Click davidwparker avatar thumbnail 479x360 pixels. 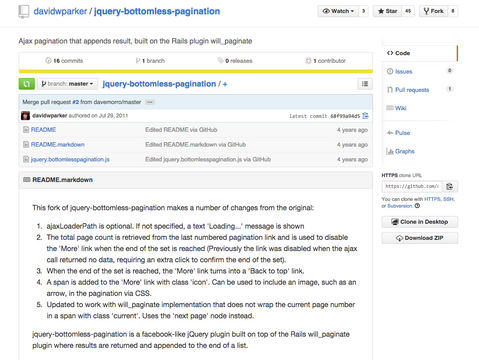25,116
